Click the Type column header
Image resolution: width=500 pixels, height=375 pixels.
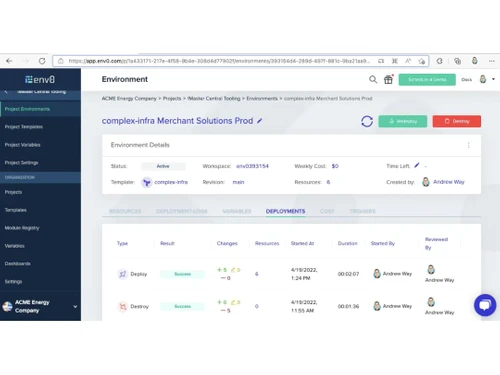click(122, 243)
